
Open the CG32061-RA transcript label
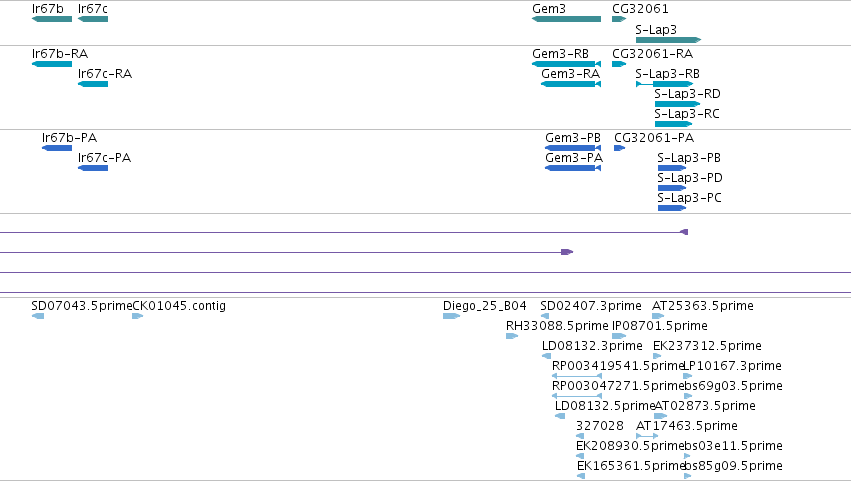point(652,54)
